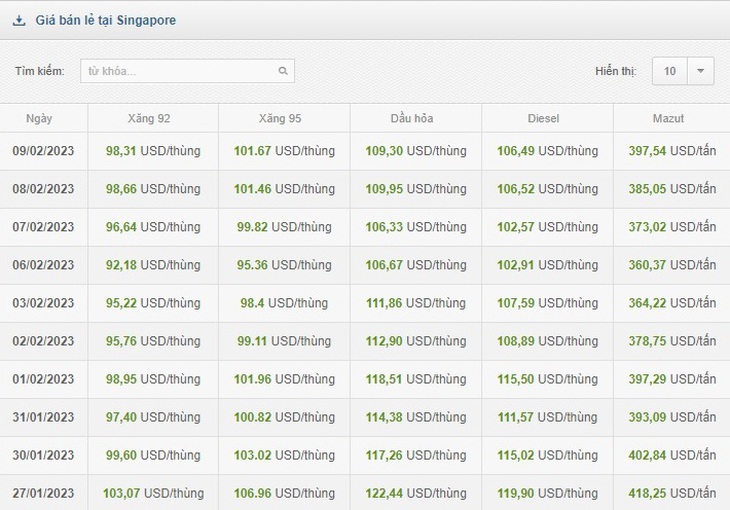Sort by the Xăng 92 column header
The height and width of the screenshot is (510, 730).
pyautogui.click(x=149, y=118)
